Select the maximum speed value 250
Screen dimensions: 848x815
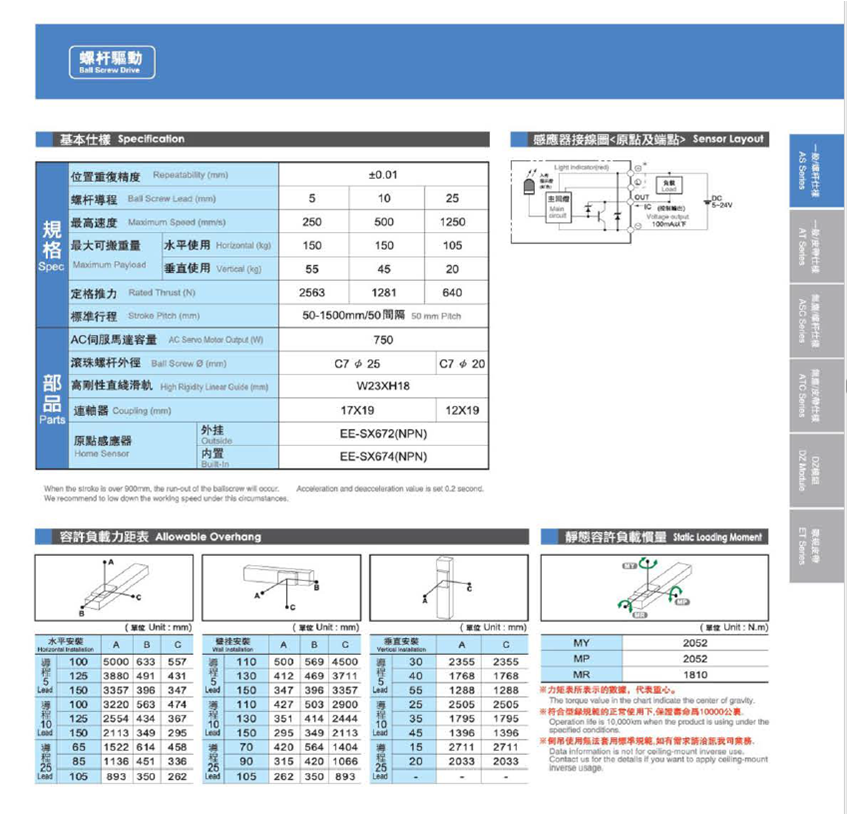312,222
